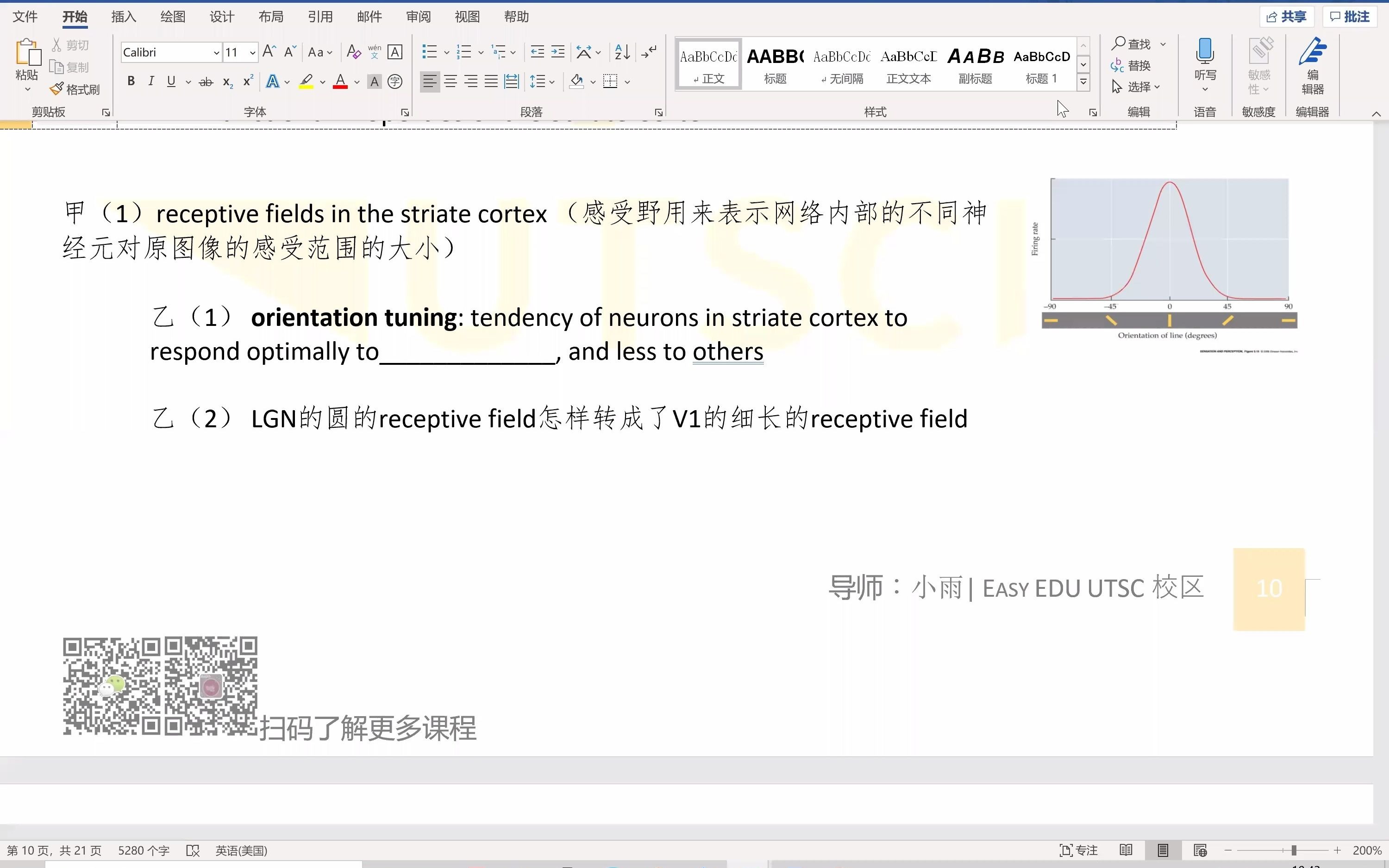Clear all formatting eraser icon

[x=354, y=52]
